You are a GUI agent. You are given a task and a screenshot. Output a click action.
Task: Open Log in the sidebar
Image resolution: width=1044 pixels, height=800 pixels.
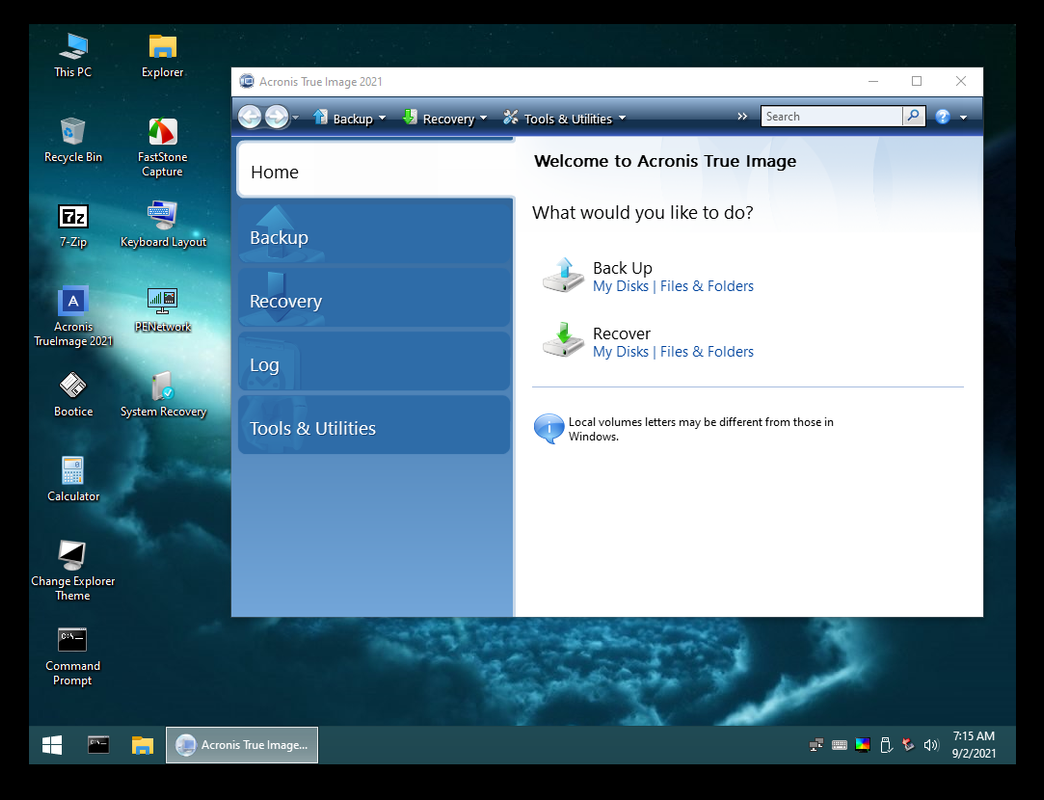coord(374,363)
